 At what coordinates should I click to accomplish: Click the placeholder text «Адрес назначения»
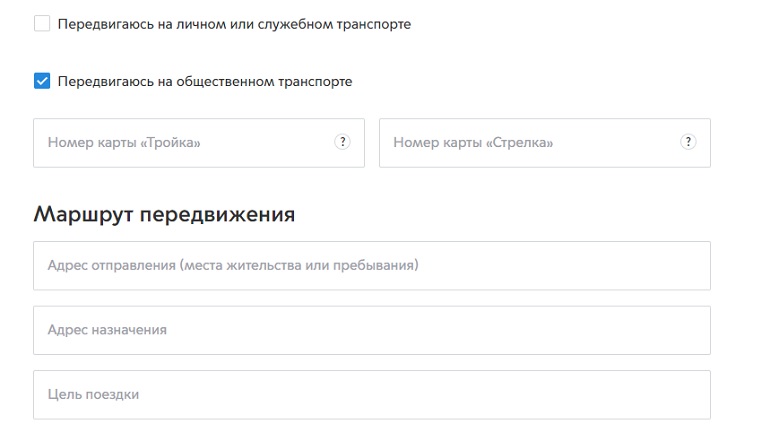click(x=107, y=330)
